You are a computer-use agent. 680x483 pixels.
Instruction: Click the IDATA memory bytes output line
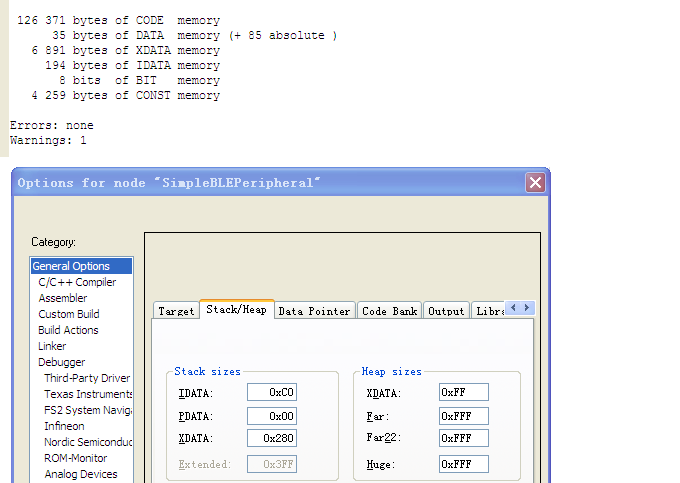tap(133, 65)
